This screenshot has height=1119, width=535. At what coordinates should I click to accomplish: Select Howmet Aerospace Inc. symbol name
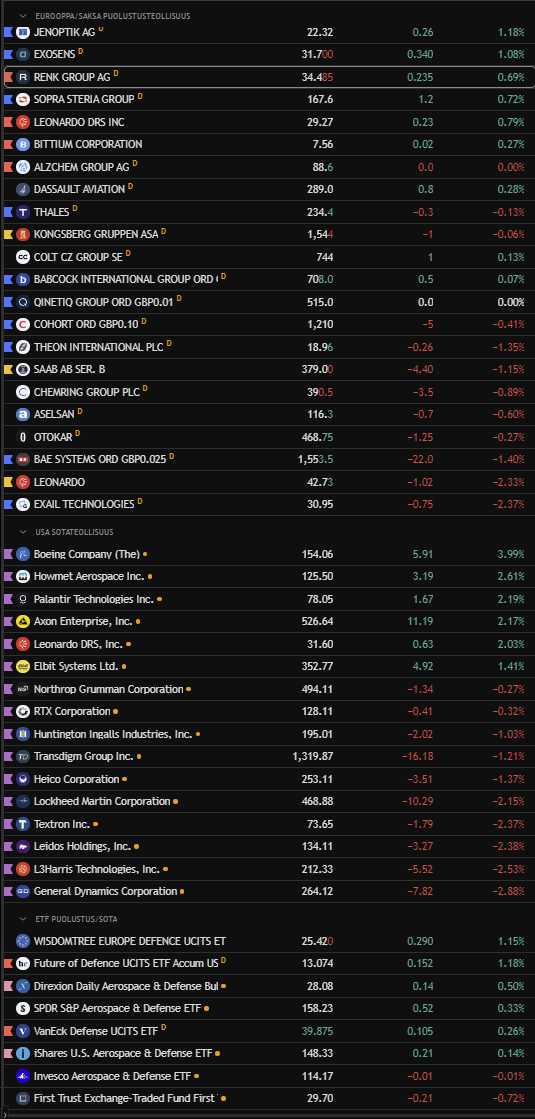pyautogui.click(x=89, y=577)
